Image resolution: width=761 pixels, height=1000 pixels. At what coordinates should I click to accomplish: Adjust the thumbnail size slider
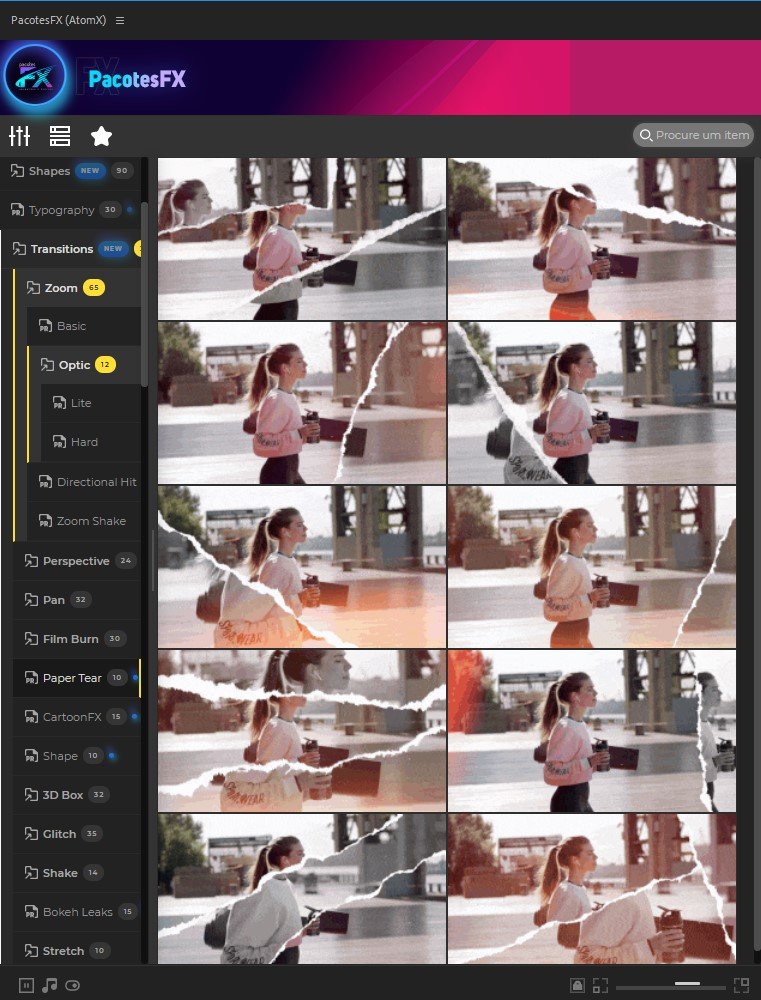click(687, 985)
